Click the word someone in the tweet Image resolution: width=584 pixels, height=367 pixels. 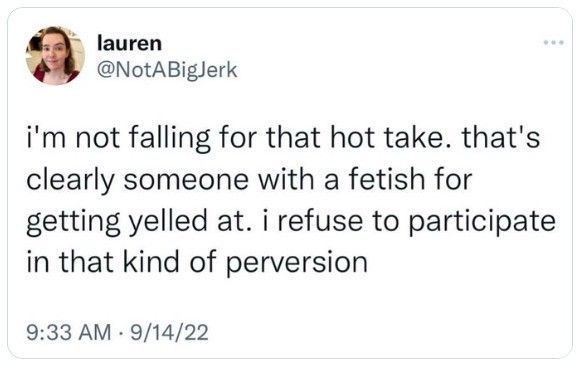[x=186, y=180]
